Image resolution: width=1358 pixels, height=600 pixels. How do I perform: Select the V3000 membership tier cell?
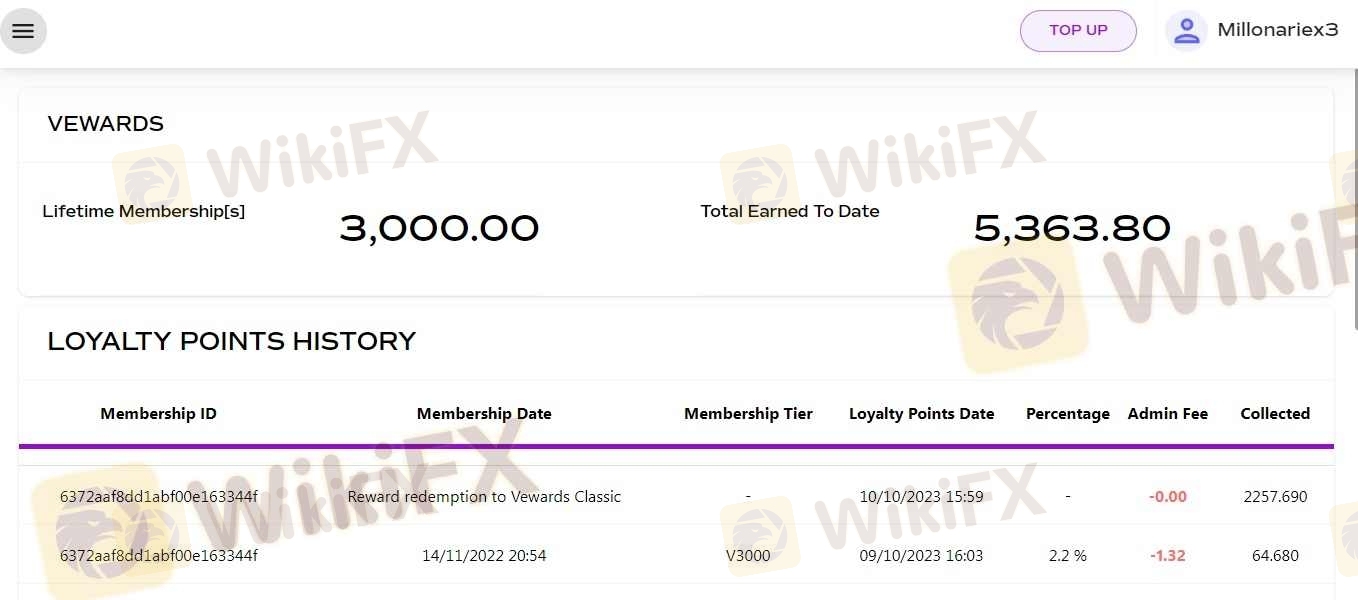click(748, 556)
